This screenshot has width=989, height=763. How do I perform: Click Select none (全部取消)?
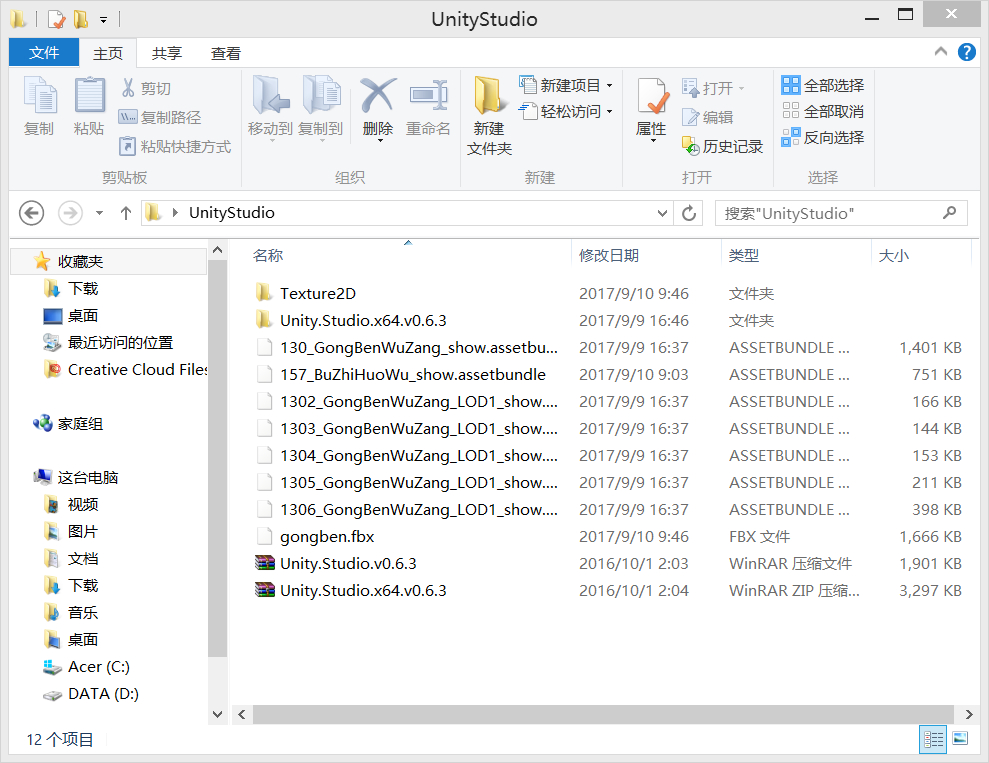[822, 112]
